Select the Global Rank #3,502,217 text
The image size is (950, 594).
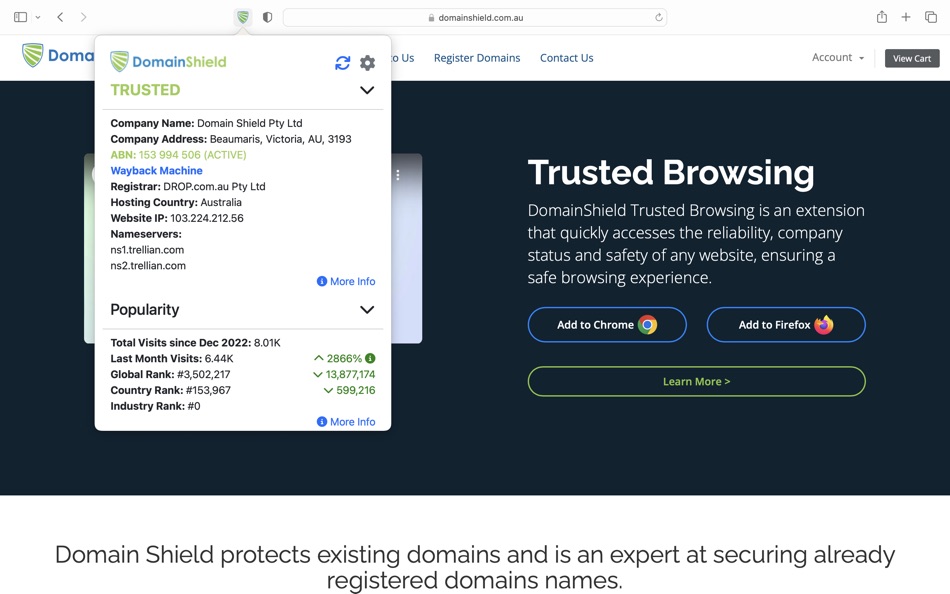pyautogui.click(x=170, y=375)
